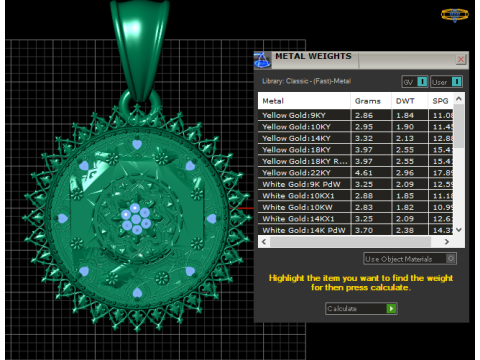Click the SPG column header
Screen dimensions: 480x360
tap(441, 101)
